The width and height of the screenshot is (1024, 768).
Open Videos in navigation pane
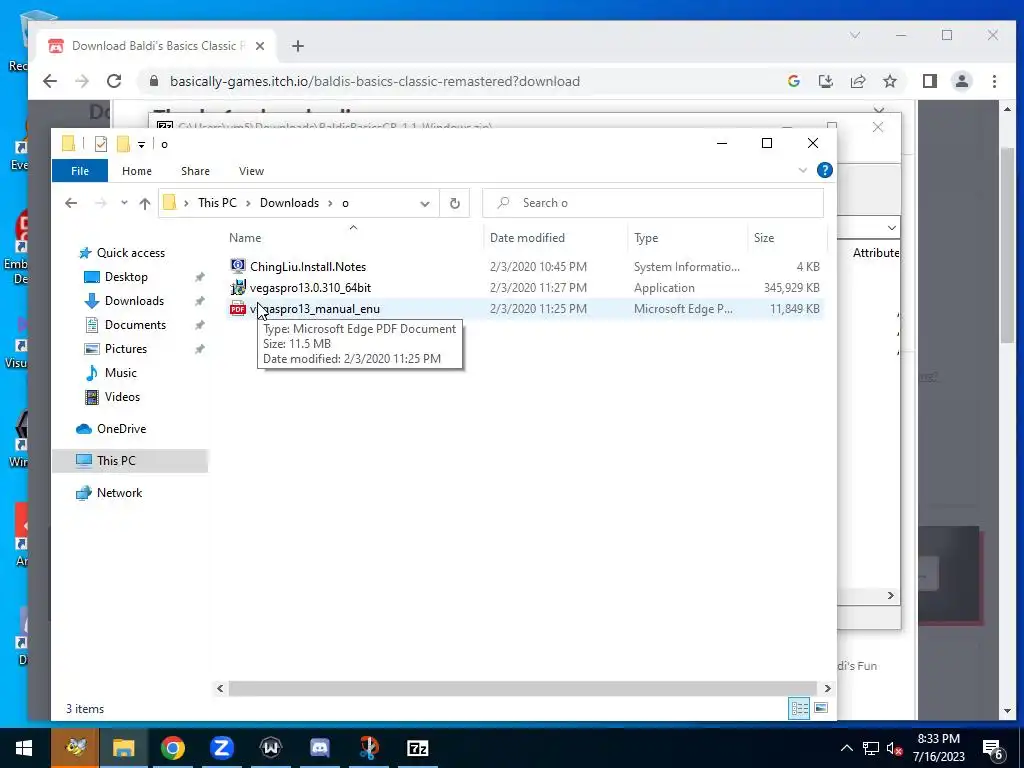coord(122,397)
